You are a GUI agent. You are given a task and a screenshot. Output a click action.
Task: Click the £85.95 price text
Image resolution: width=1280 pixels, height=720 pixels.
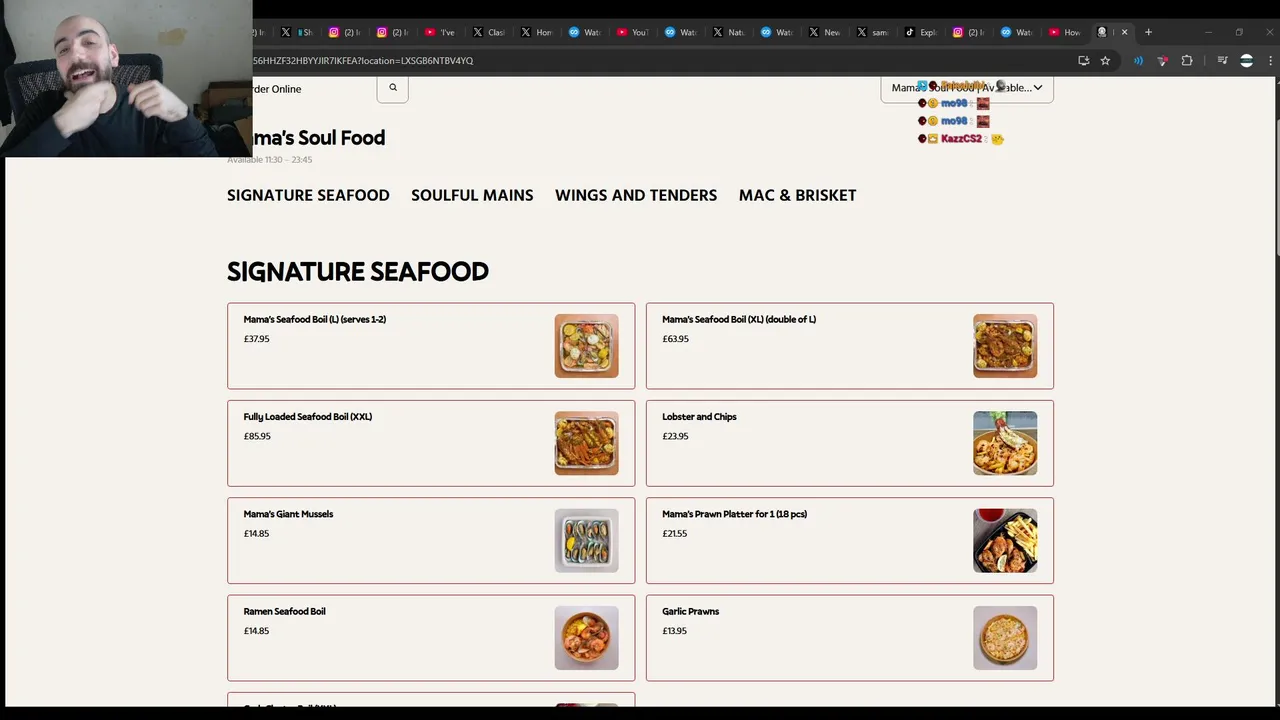click(257, 436)
